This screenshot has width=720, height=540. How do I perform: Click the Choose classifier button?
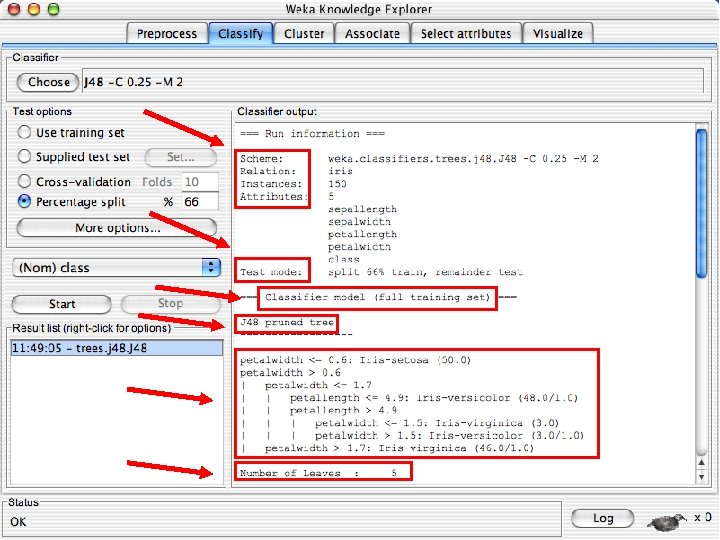pos(48,82)
